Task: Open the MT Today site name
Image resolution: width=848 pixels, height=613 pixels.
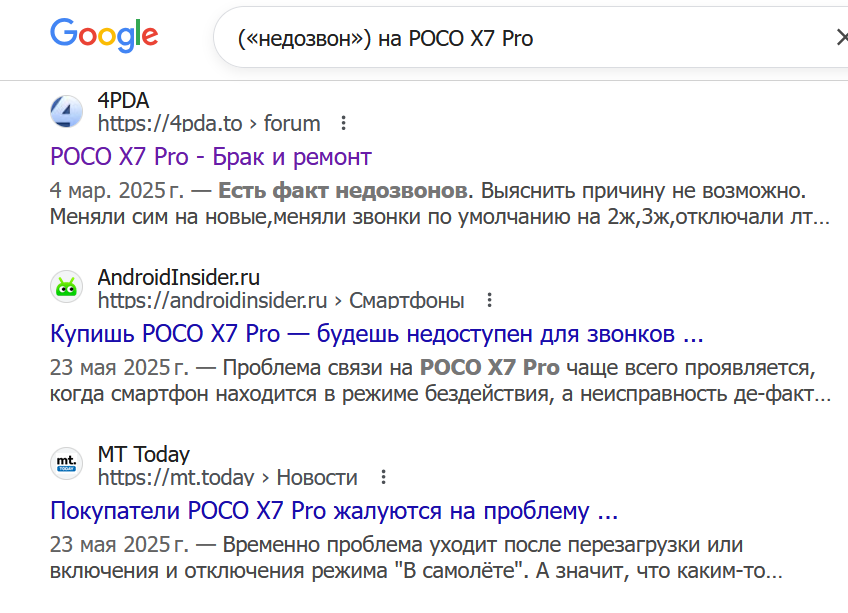Action: [x=144, y=454]
